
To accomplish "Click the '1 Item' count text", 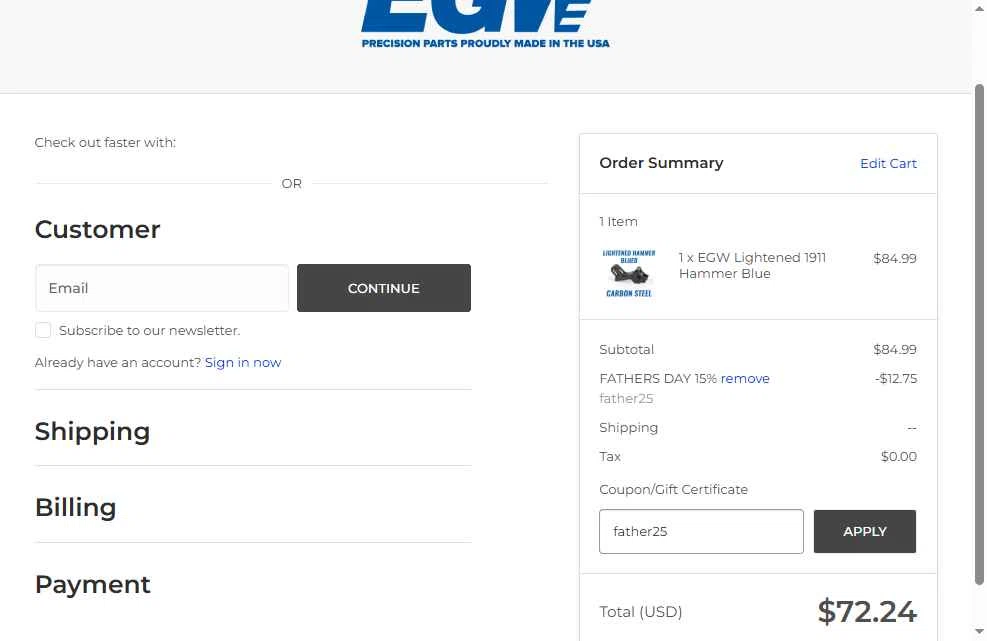I will 619,222.
